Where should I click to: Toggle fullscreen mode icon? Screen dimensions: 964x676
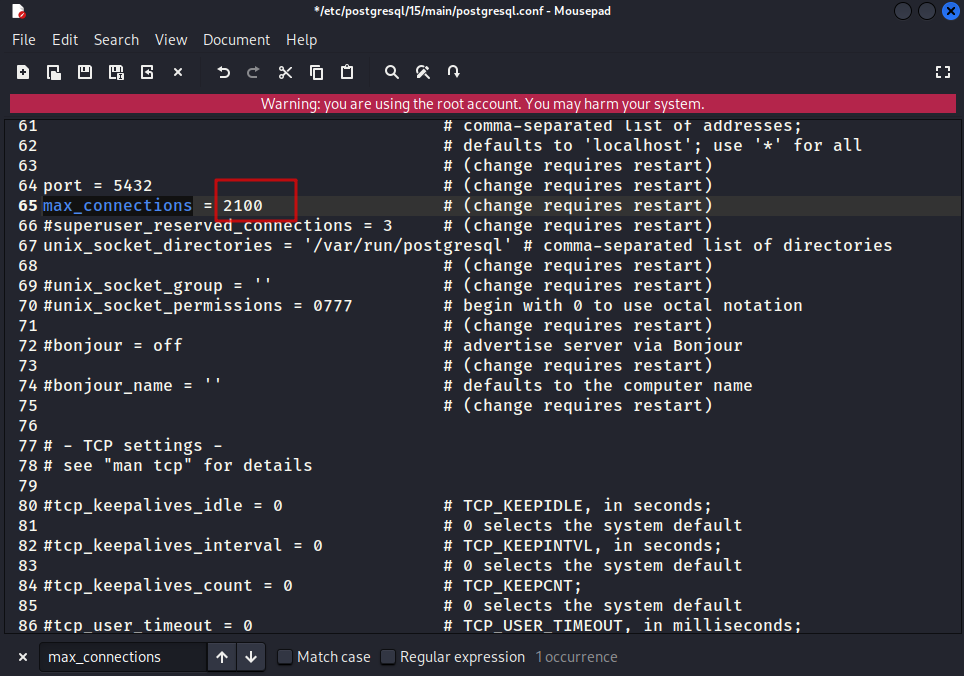coord(942,73)
